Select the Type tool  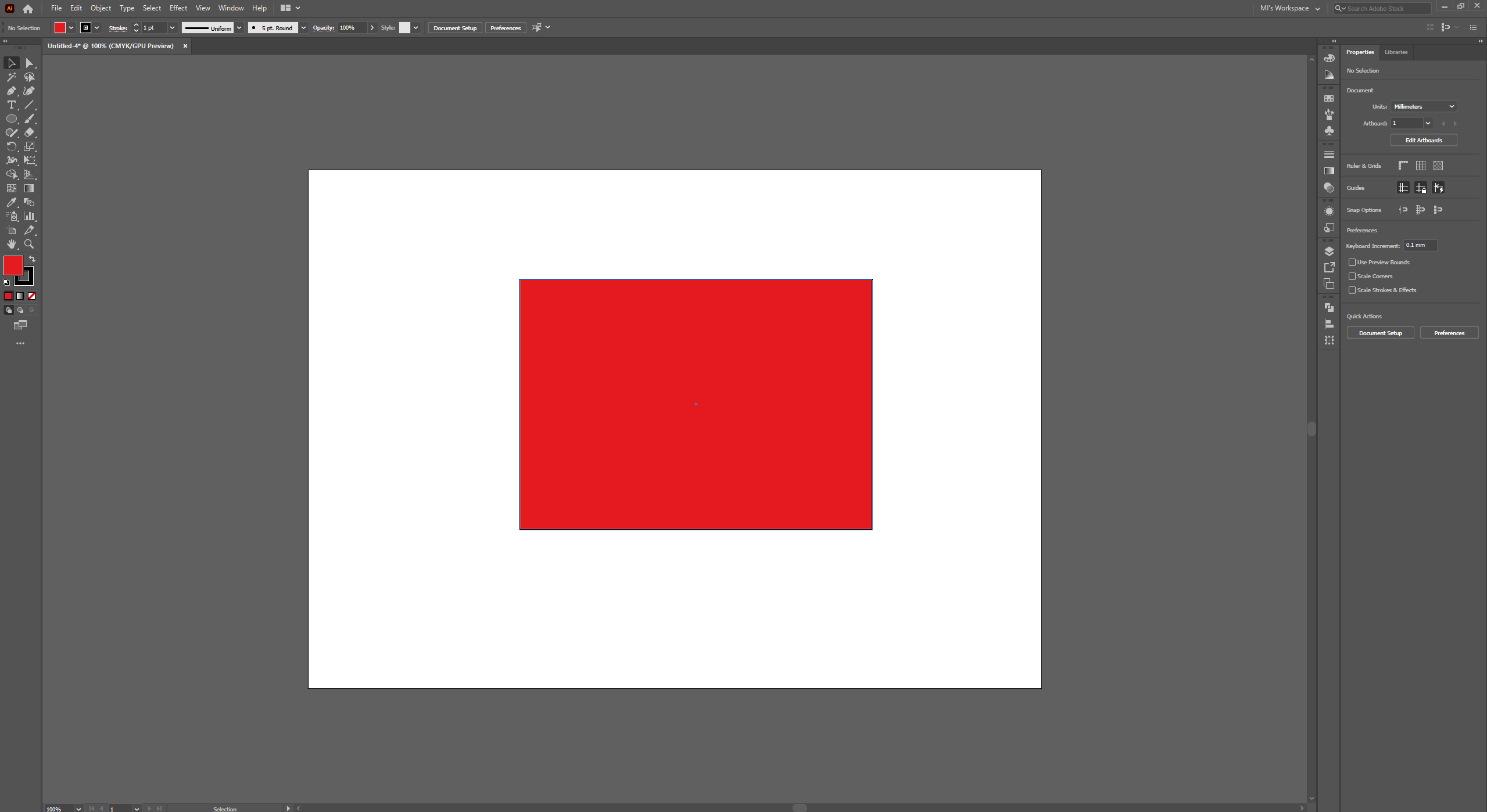pyautogui.click(x=11, y=105)
